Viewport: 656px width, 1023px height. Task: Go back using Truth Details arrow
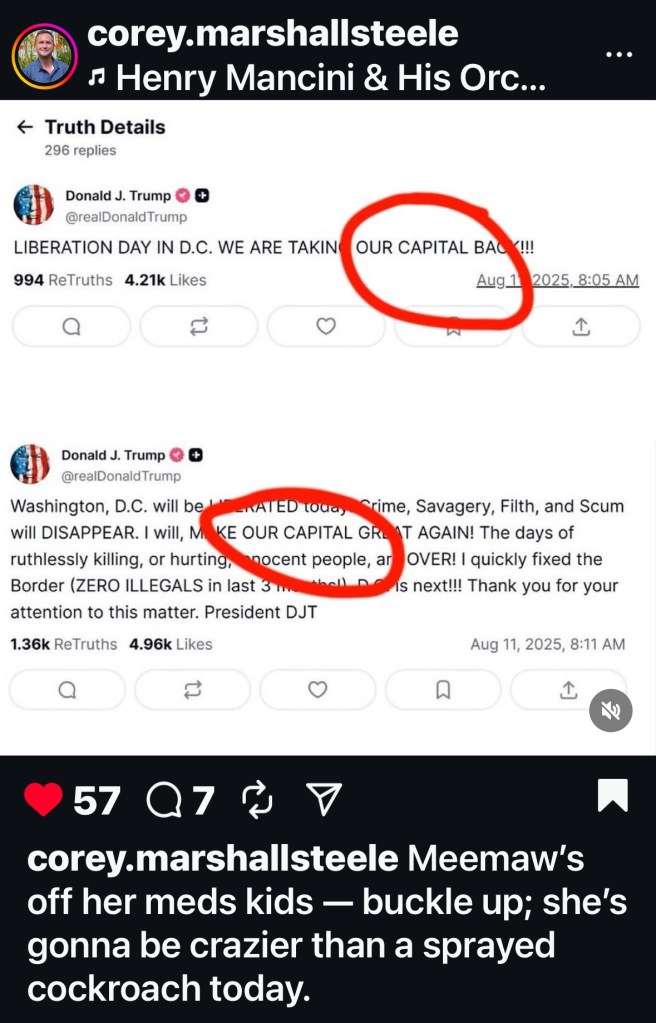pos(25,127)
